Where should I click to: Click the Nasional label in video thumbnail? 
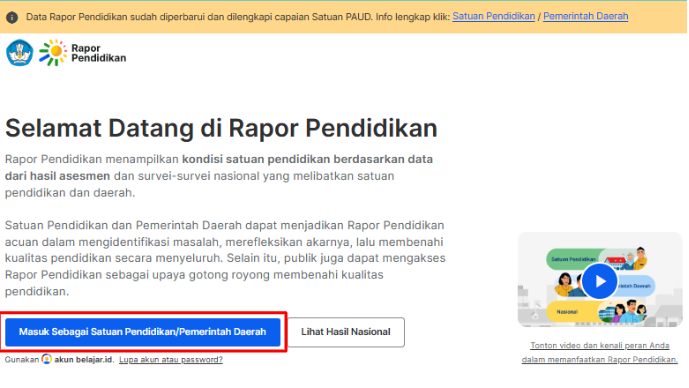[x=567, y=312]
